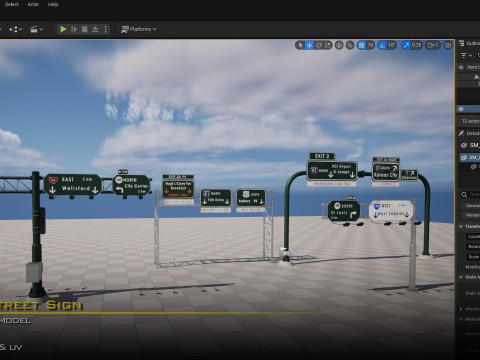Select NORTH City Center sign in viewport
The image size is (480, 360).
pyautogui.click(x=131, y=185)
